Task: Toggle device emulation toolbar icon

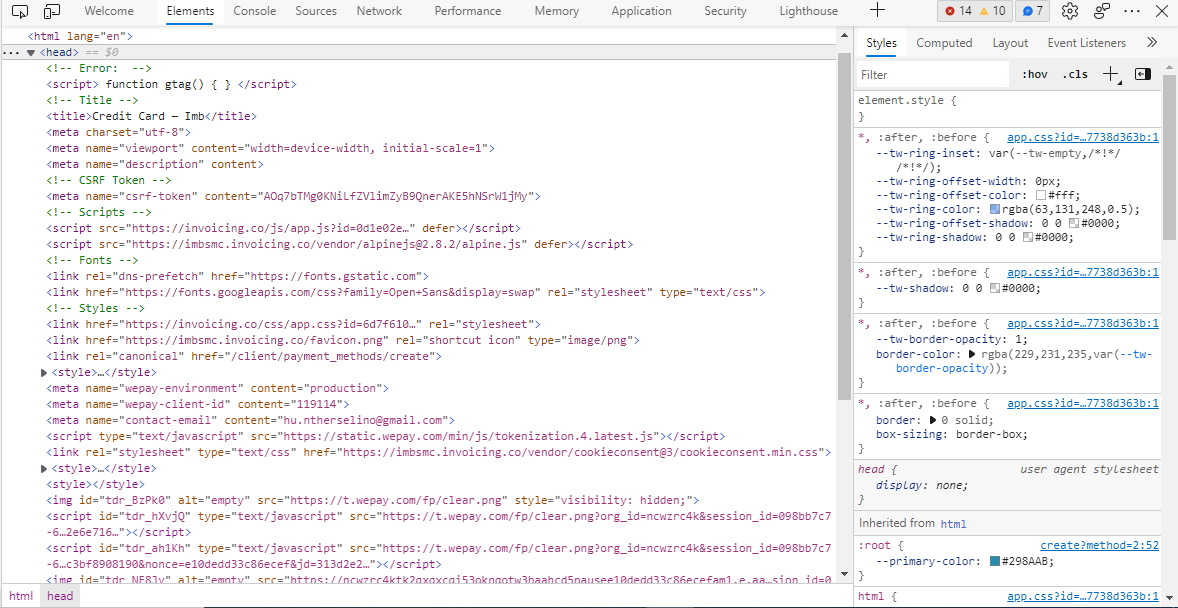Action: 52,11
